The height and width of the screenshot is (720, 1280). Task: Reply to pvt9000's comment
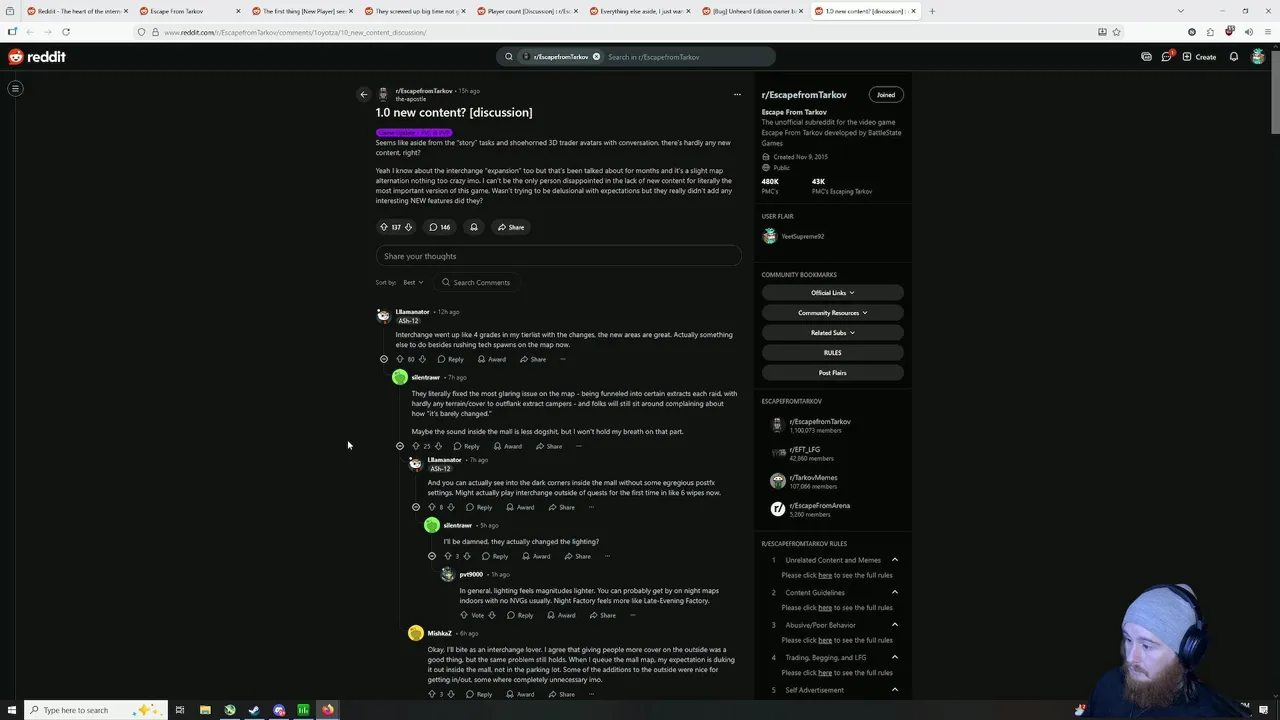(519, 615)
